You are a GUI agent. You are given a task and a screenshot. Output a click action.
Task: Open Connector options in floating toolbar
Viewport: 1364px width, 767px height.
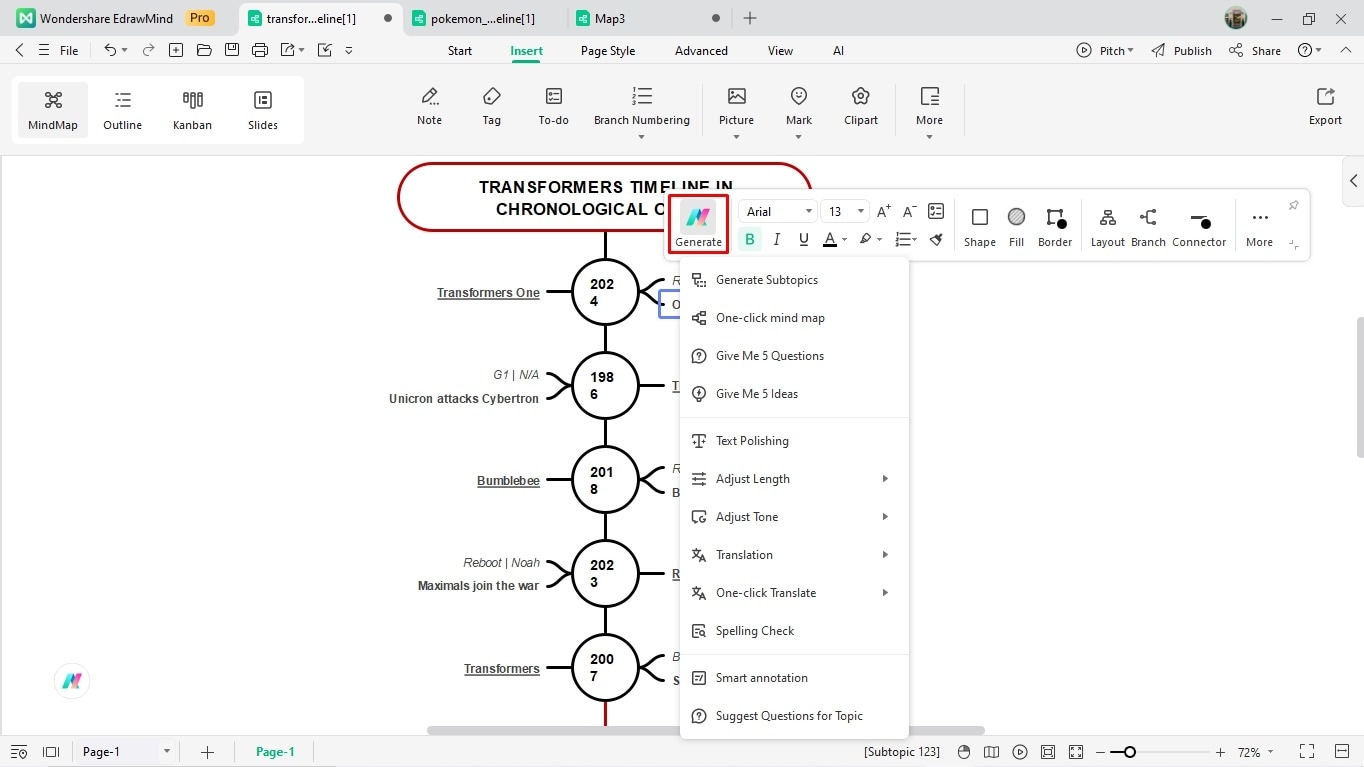pos(1199,227)
